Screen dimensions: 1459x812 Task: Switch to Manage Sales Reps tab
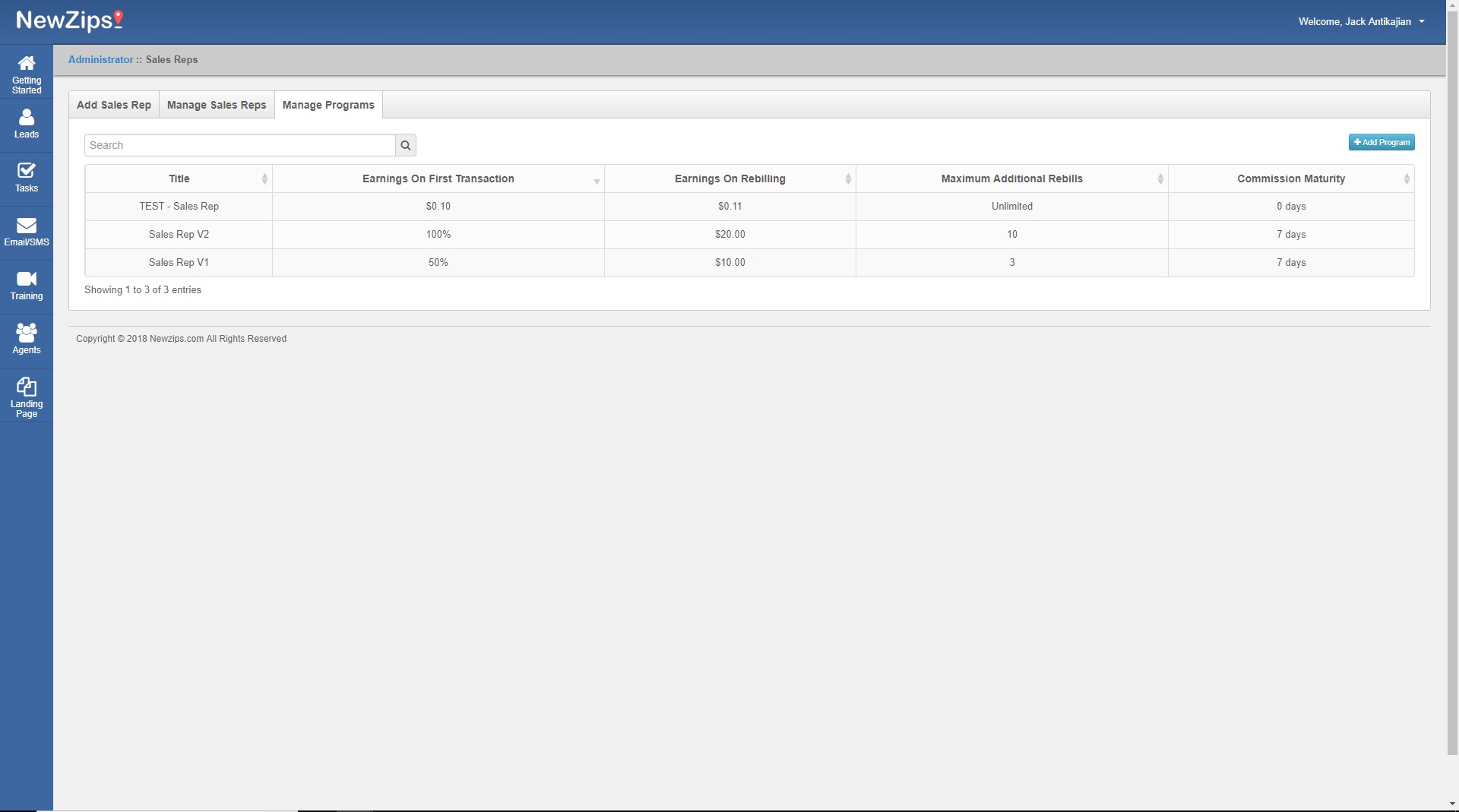click(x=217, y=105)
